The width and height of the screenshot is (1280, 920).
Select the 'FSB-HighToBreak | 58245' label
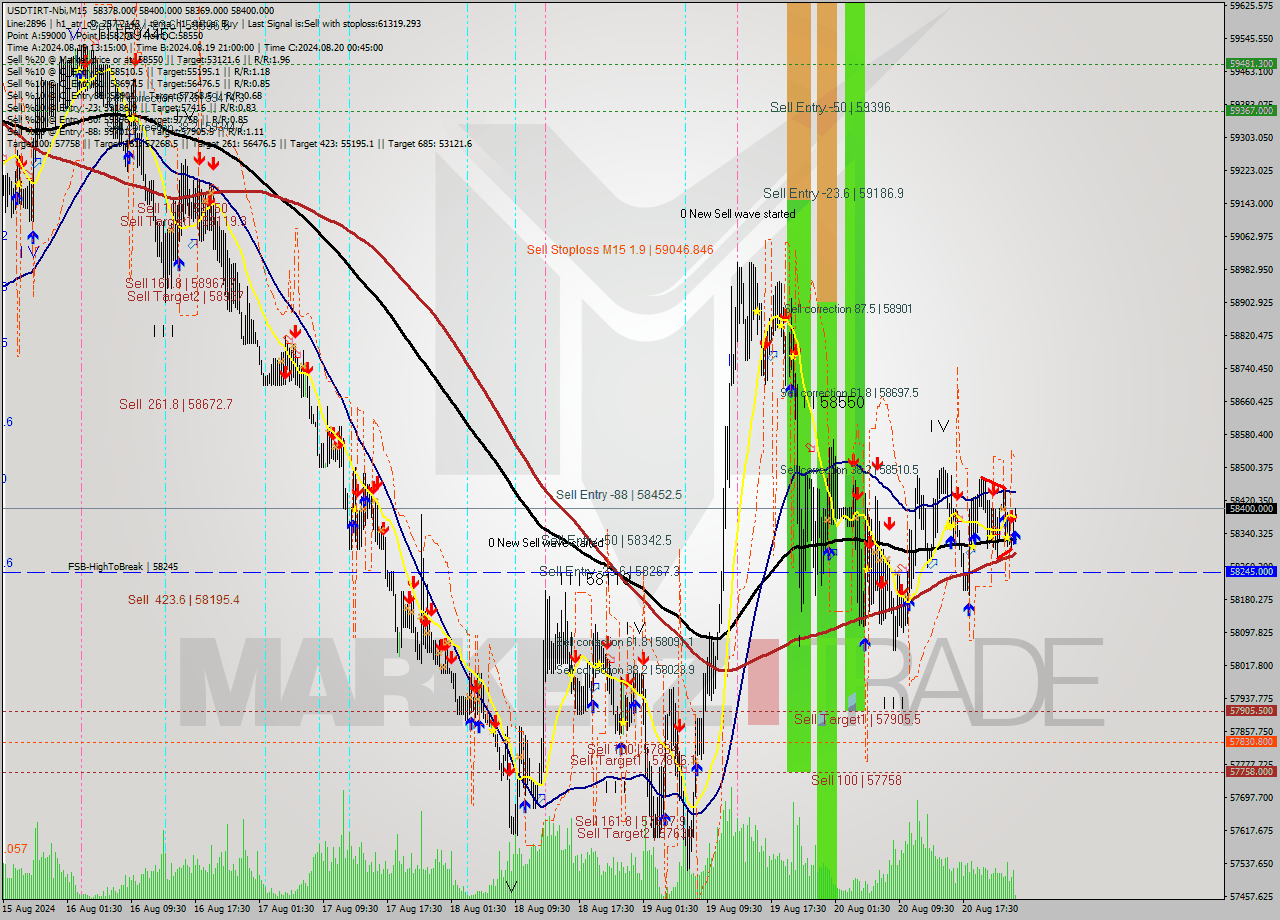pyautogui.click(x=123, y=566)
